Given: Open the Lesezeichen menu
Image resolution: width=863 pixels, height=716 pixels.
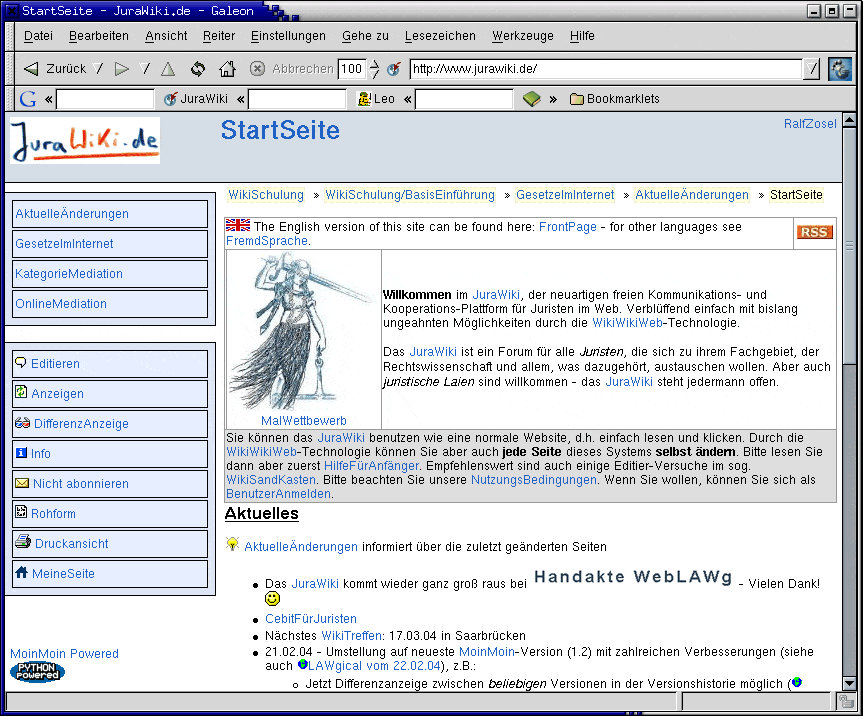Looking at the screenshot, I should (440, 36).
